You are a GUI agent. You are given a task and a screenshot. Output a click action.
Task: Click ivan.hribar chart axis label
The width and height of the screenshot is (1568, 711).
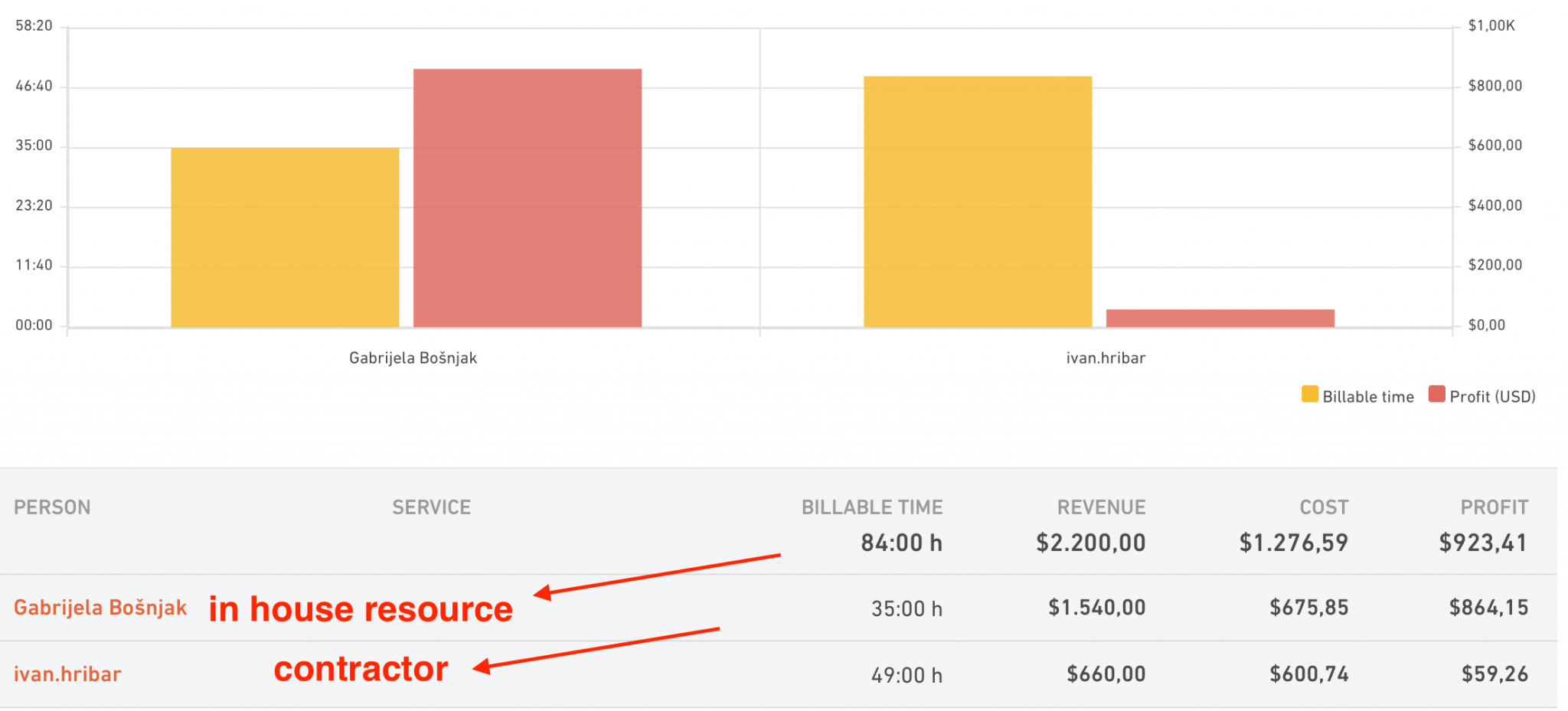[x=1106, y=358]
